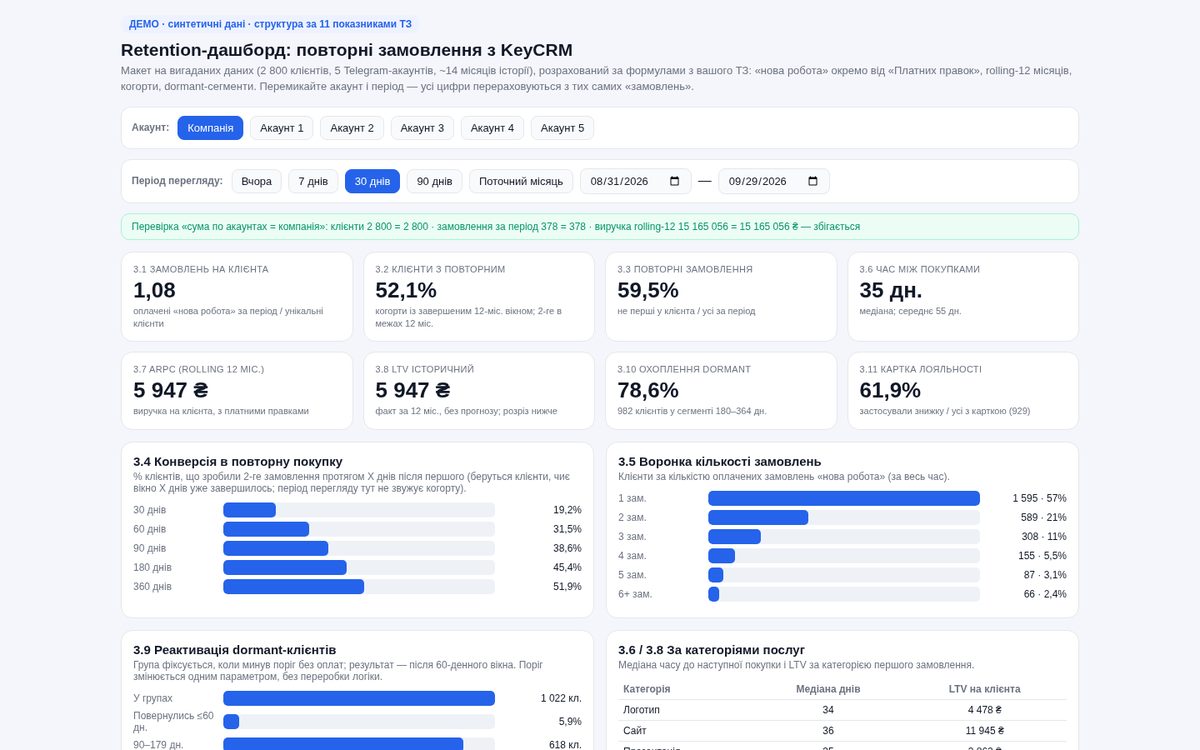Click the 3.6 Час між покупками card
1200x750 pixels.
coord(963,297)
